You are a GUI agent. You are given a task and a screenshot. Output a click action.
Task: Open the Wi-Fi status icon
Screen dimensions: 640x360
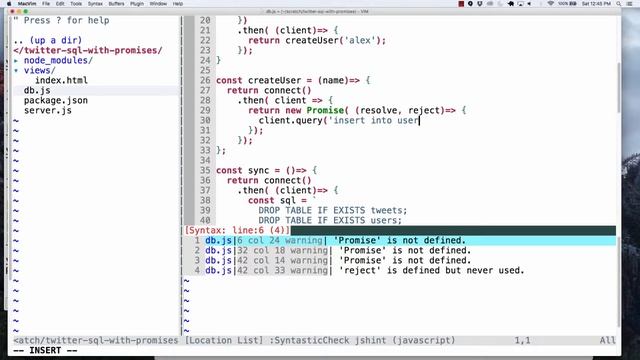pyautogui.click(x=550, y=4)
